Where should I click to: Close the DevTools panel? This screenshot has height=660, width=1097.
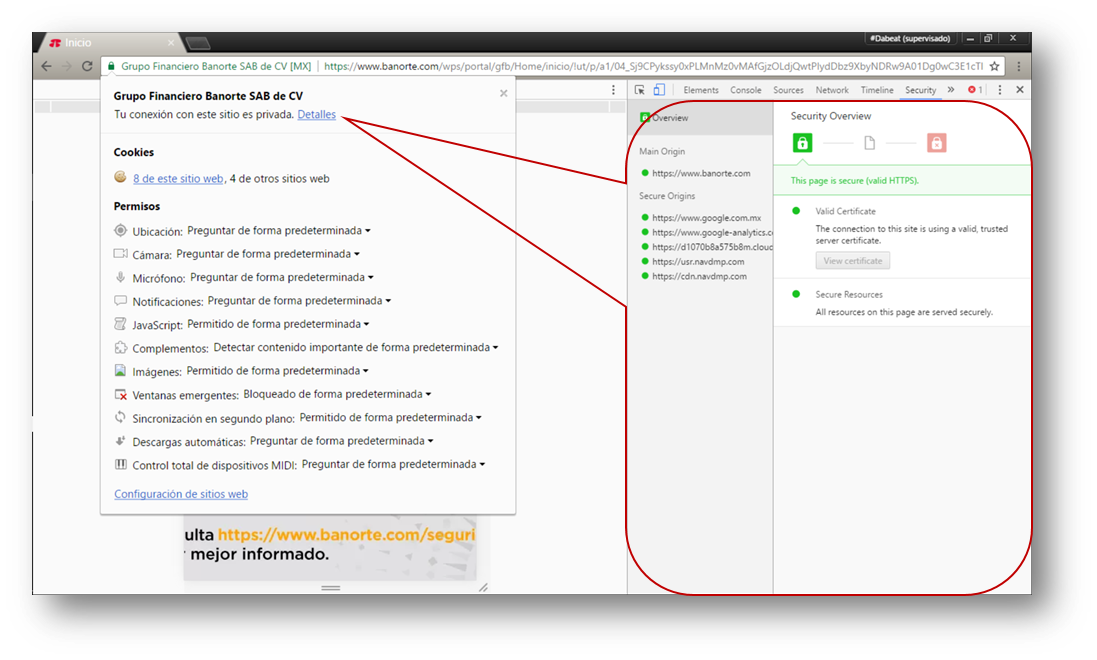[x=1020, y=90]
